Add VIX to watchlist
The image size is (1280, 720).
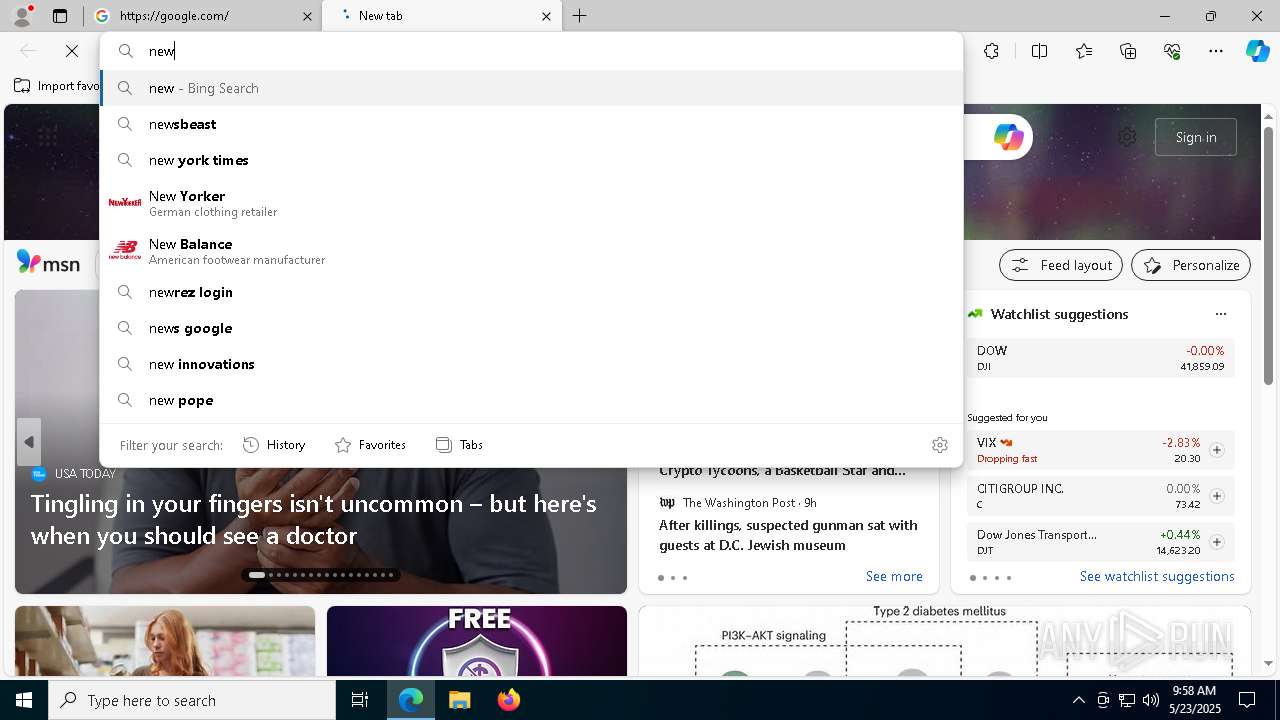1216,450
